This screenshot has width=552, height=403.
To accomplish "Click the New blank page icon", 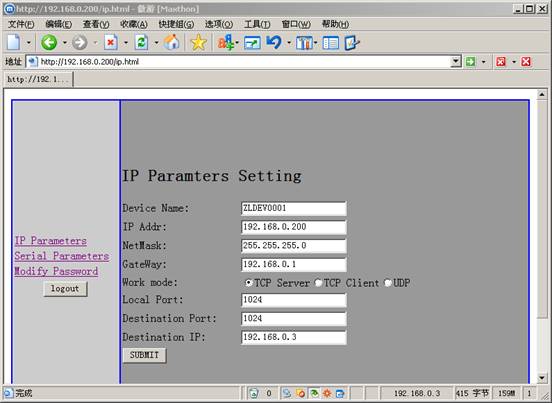I will 14,43.
